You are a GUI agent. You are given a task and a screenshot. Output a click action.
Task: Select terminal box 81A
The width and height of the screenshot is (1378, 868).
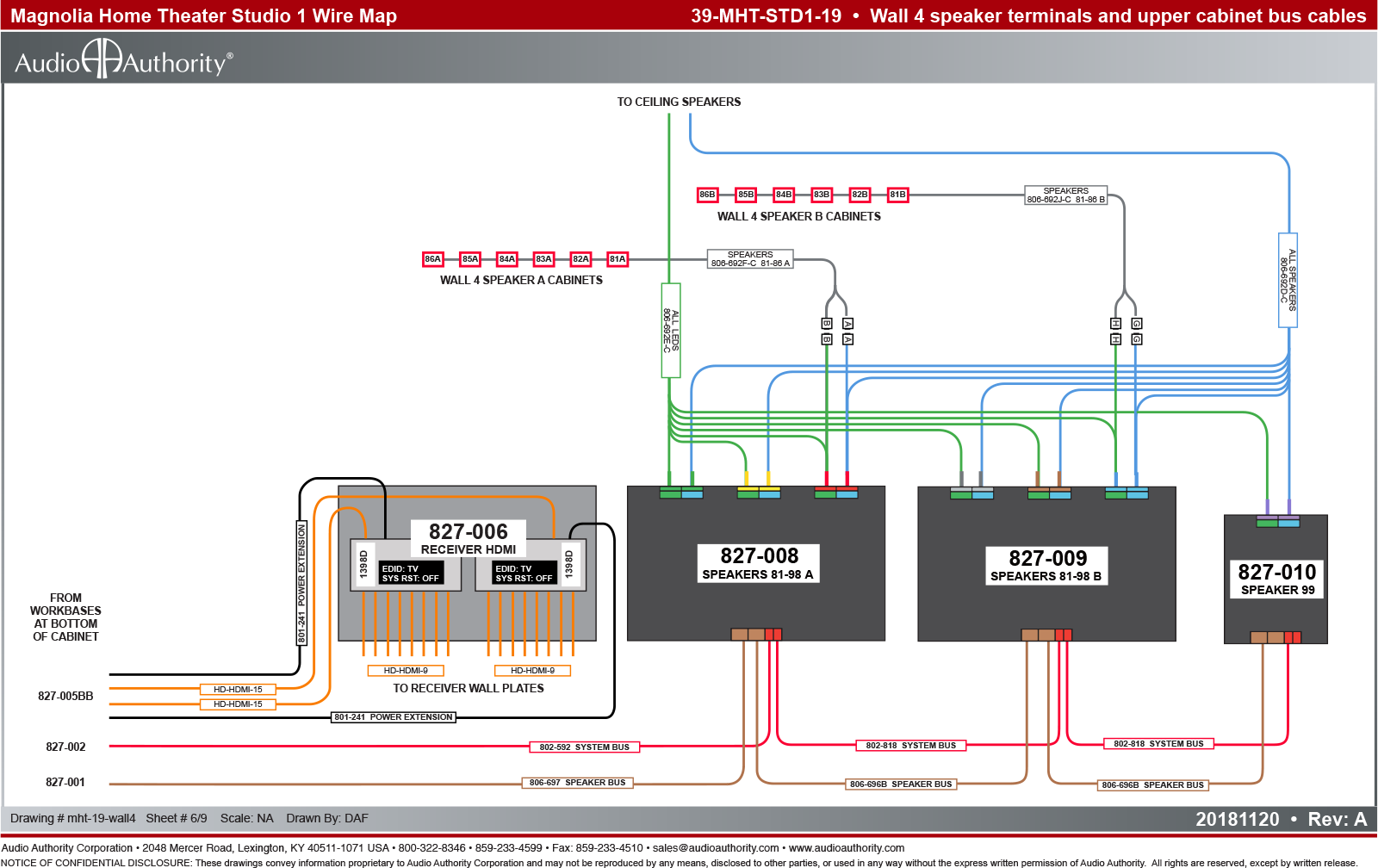click(618, 259)
